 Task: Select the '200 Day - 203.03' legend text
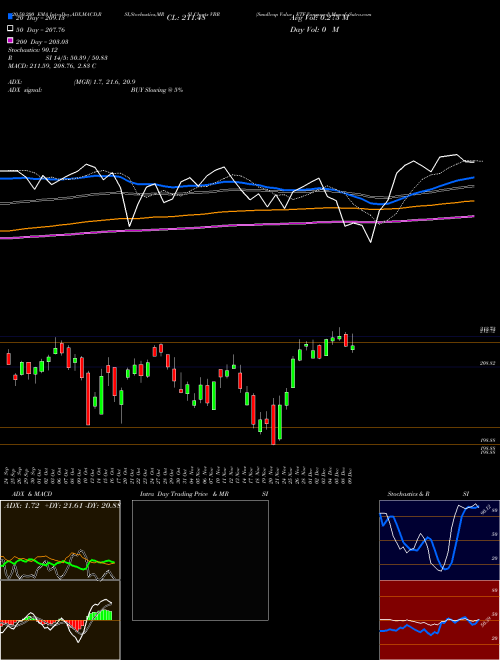(42, 42)
